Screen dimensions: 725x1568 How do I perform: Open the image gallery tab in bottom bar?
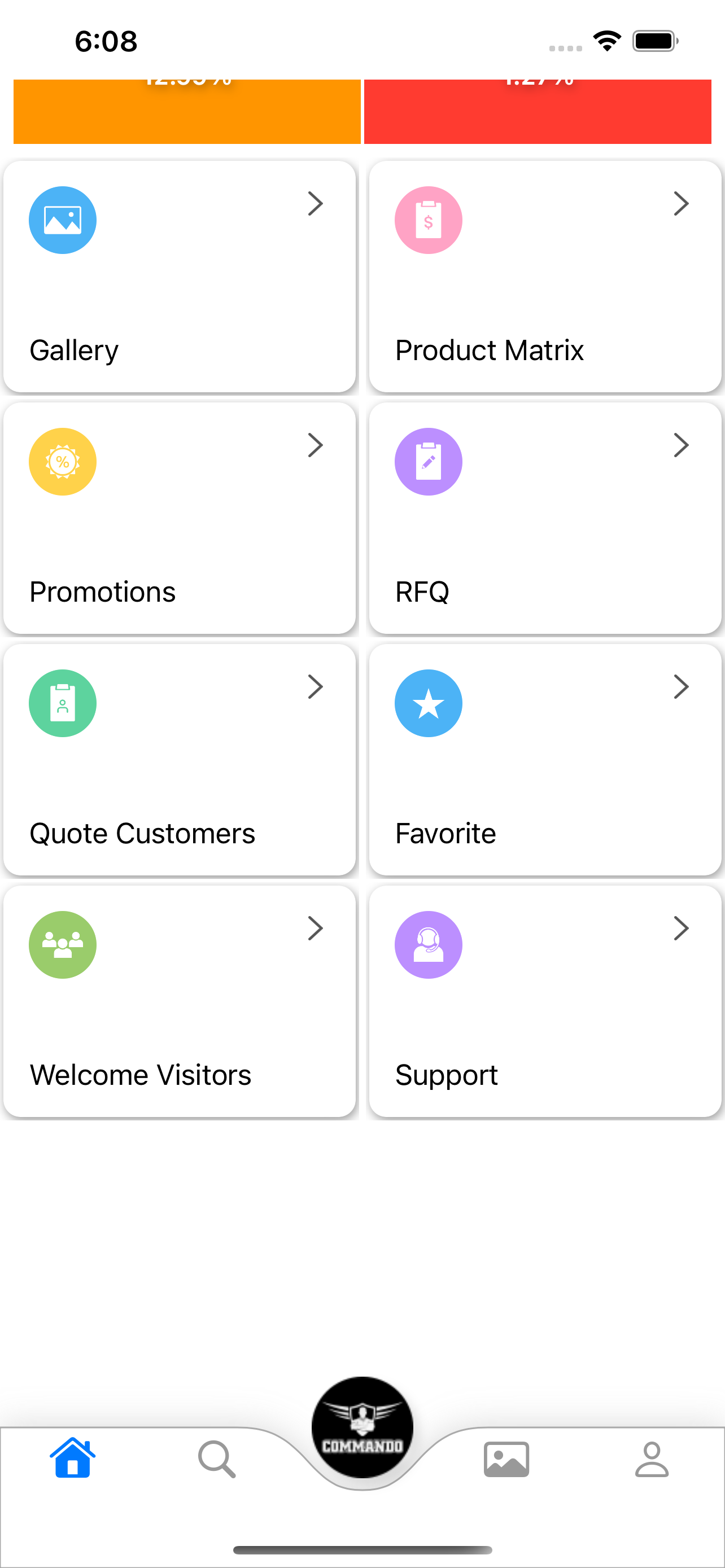(x=506, y=1459)
